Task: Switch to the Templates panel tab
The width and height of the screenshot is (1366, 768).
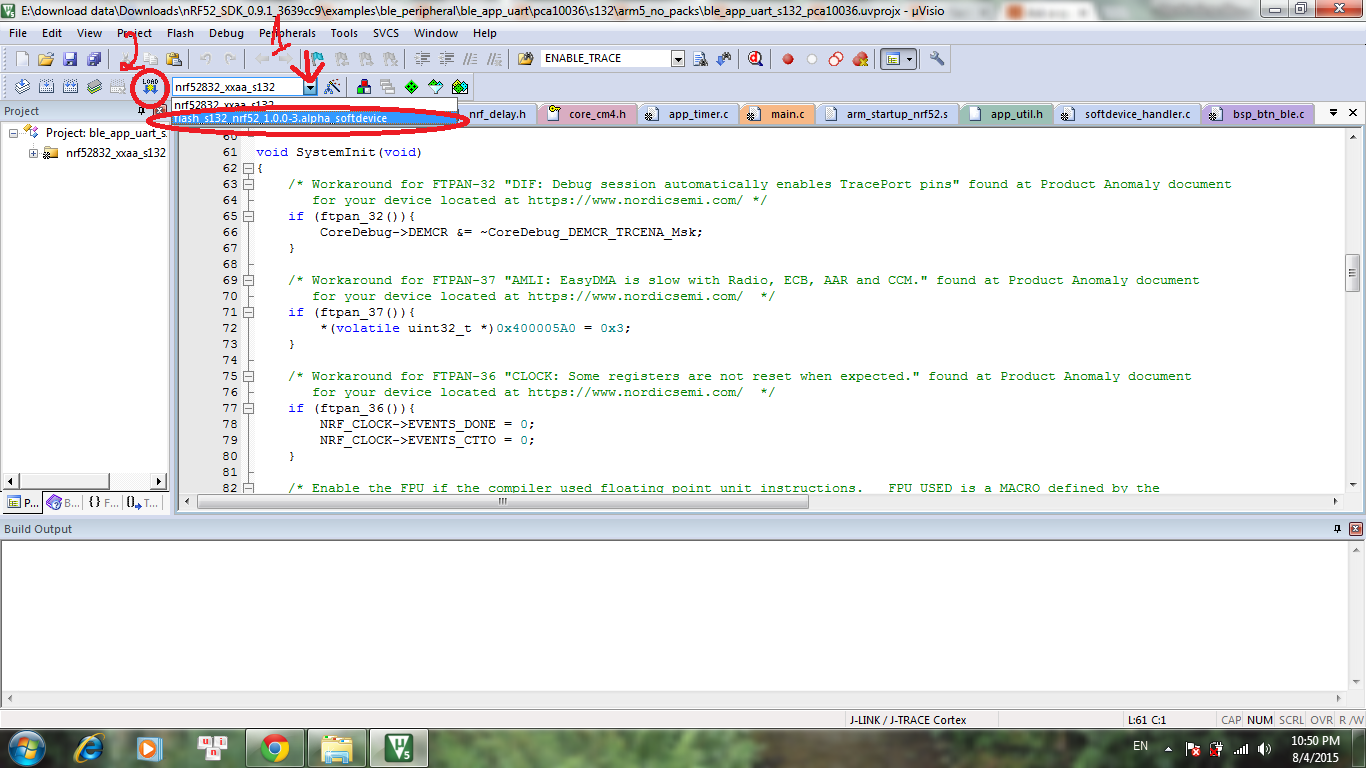Action: tap(143, 503)
